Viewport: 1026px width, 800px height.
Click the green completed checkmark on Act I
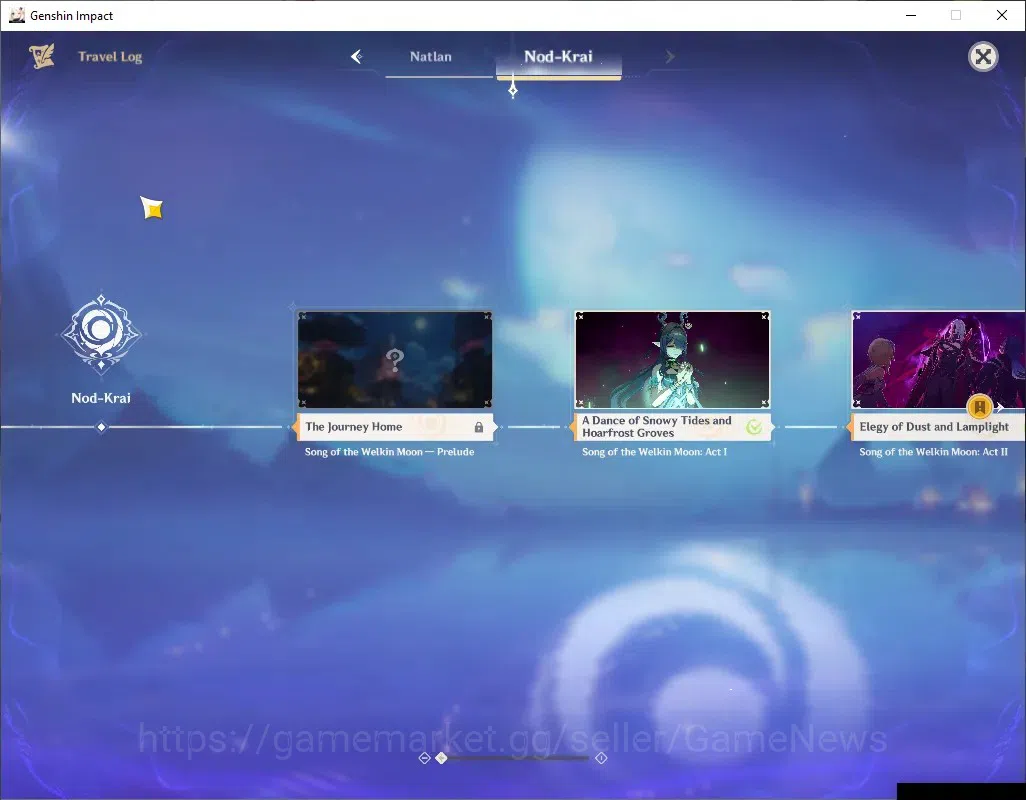pos(754,427)
